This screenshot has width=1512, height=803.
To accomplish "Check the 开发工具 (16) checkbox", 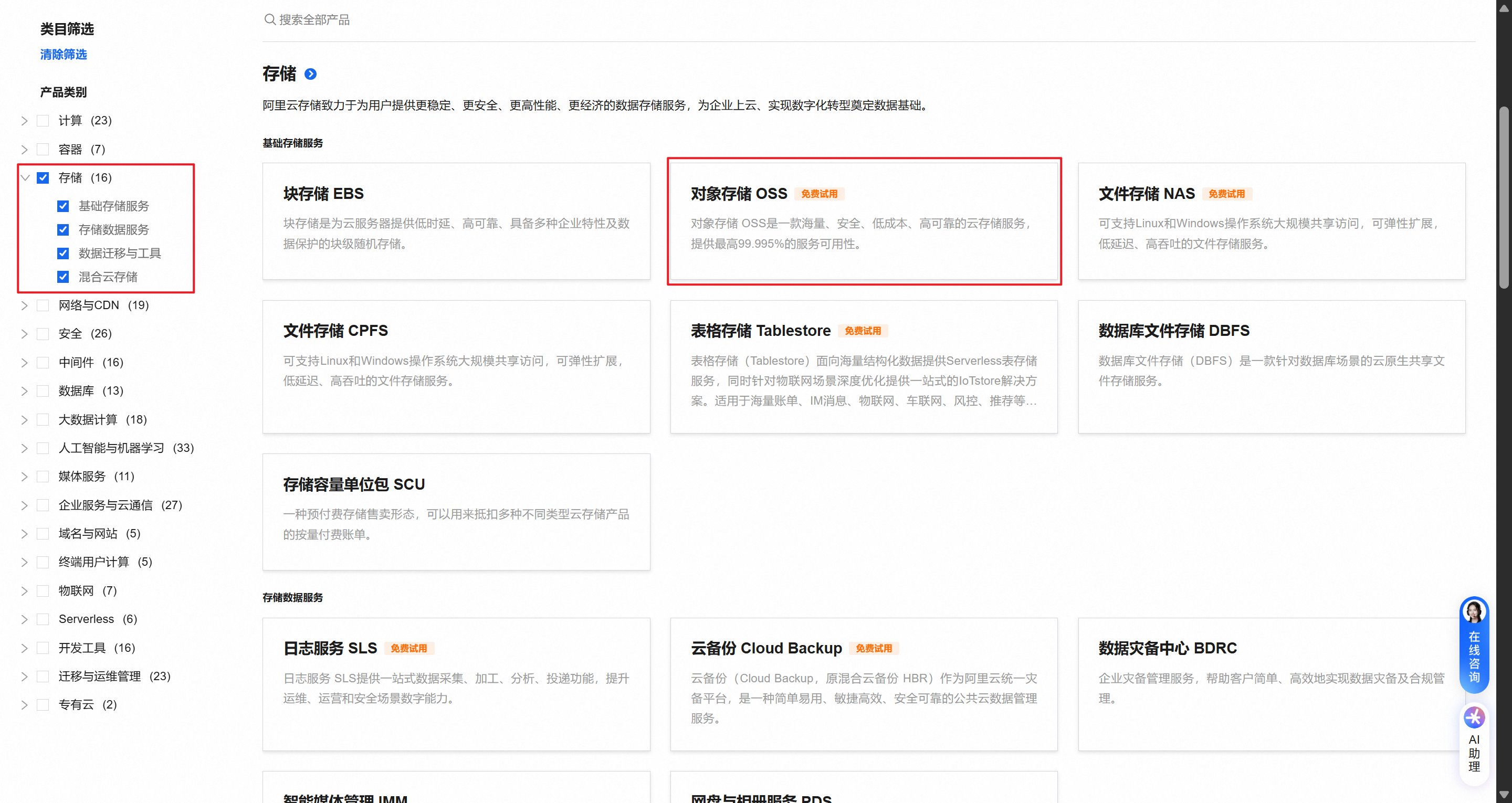I will pyautogui.click(x=43, y=648).
